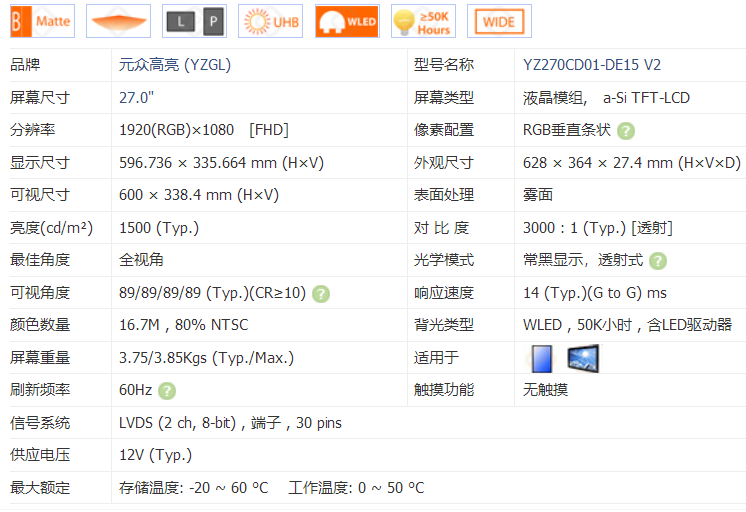The image size is (746, 512).
Task: Click brightness value 1500 (Typ.)
Action: click(159, 228)
